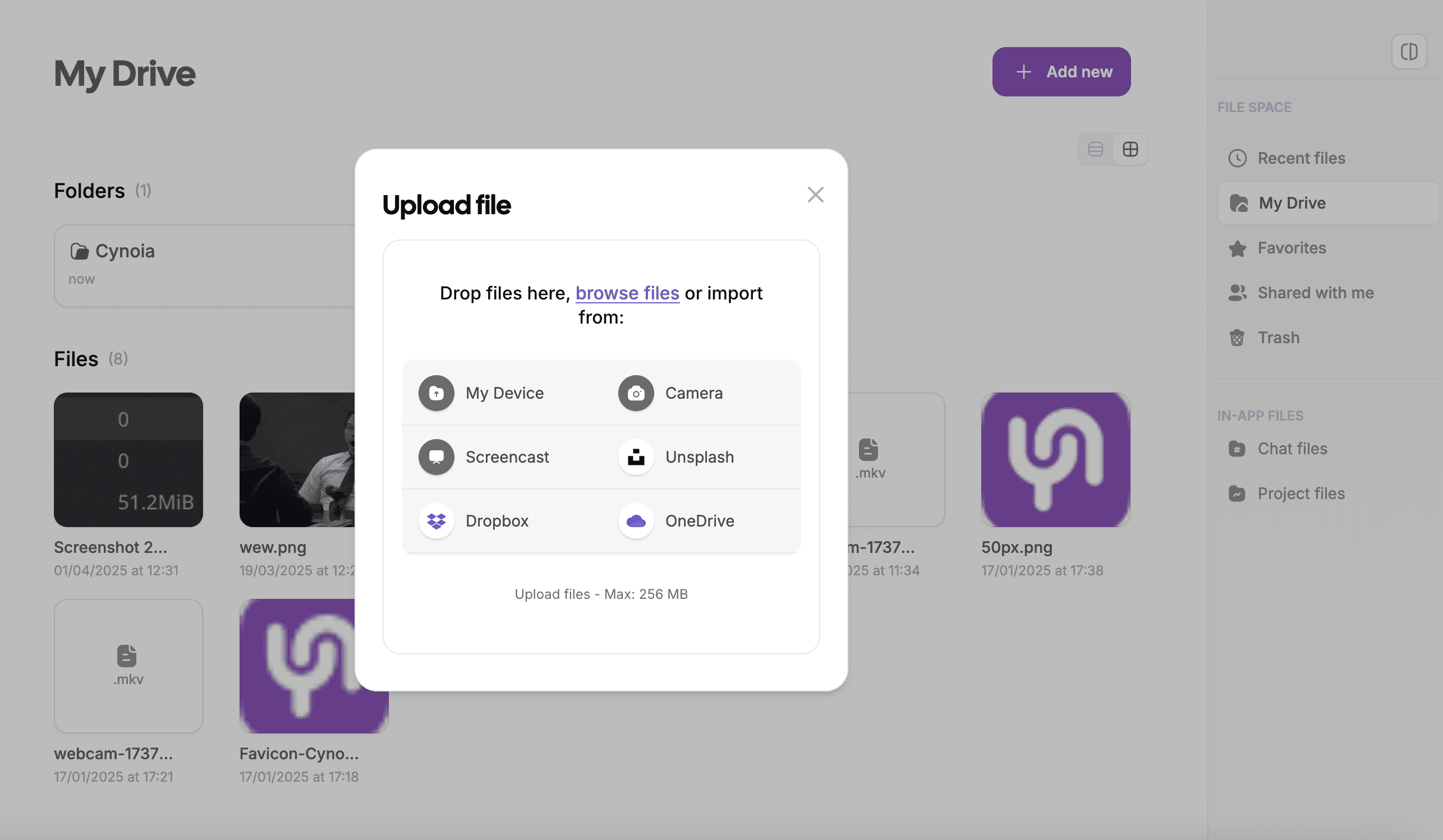Image resolution: width=1443 pixels, height=840 pixels.
Task: Open the Trash section
Action: point(1278,338)
